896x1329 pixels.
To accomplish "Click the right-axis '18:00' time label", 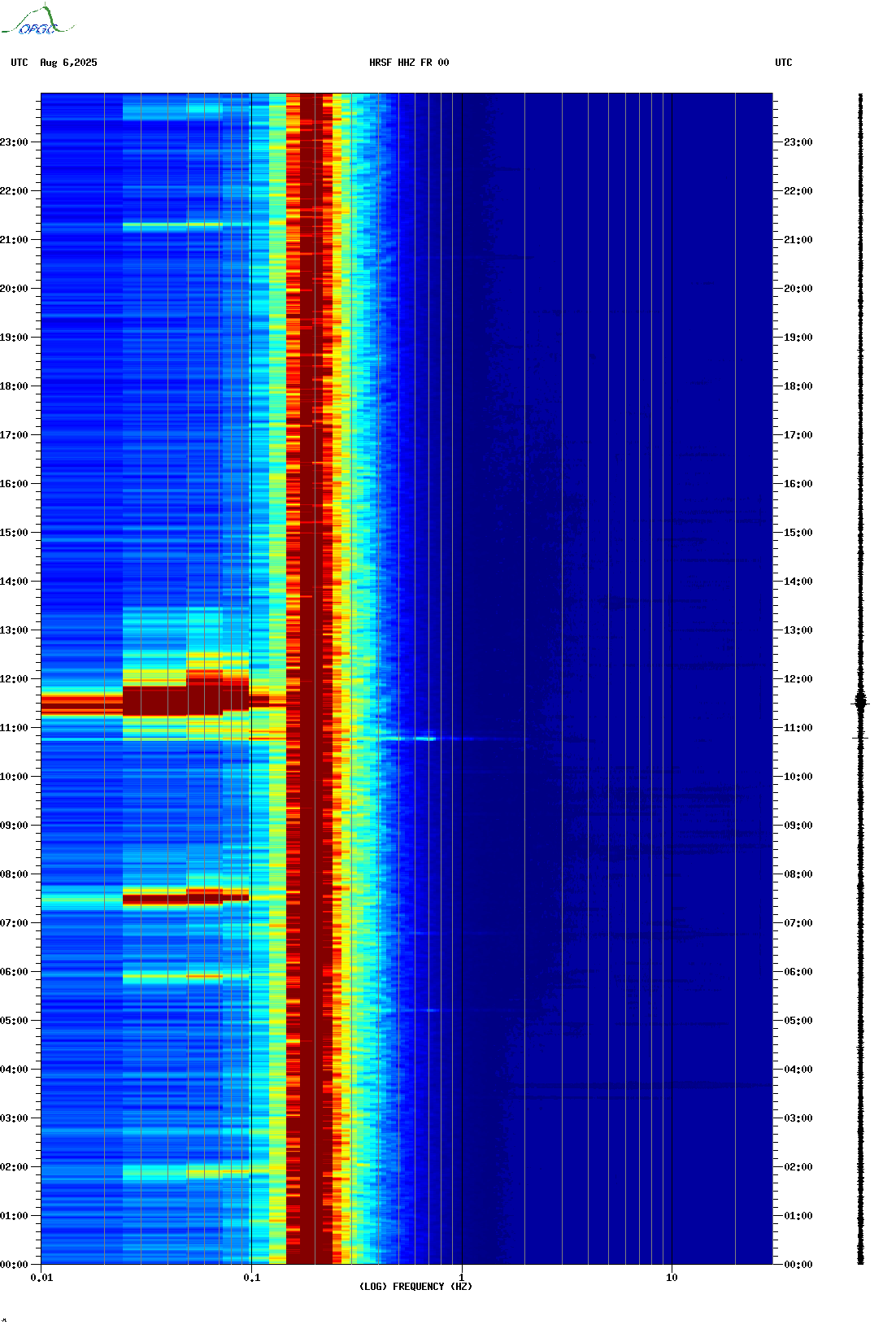I will tap(798, 386).
